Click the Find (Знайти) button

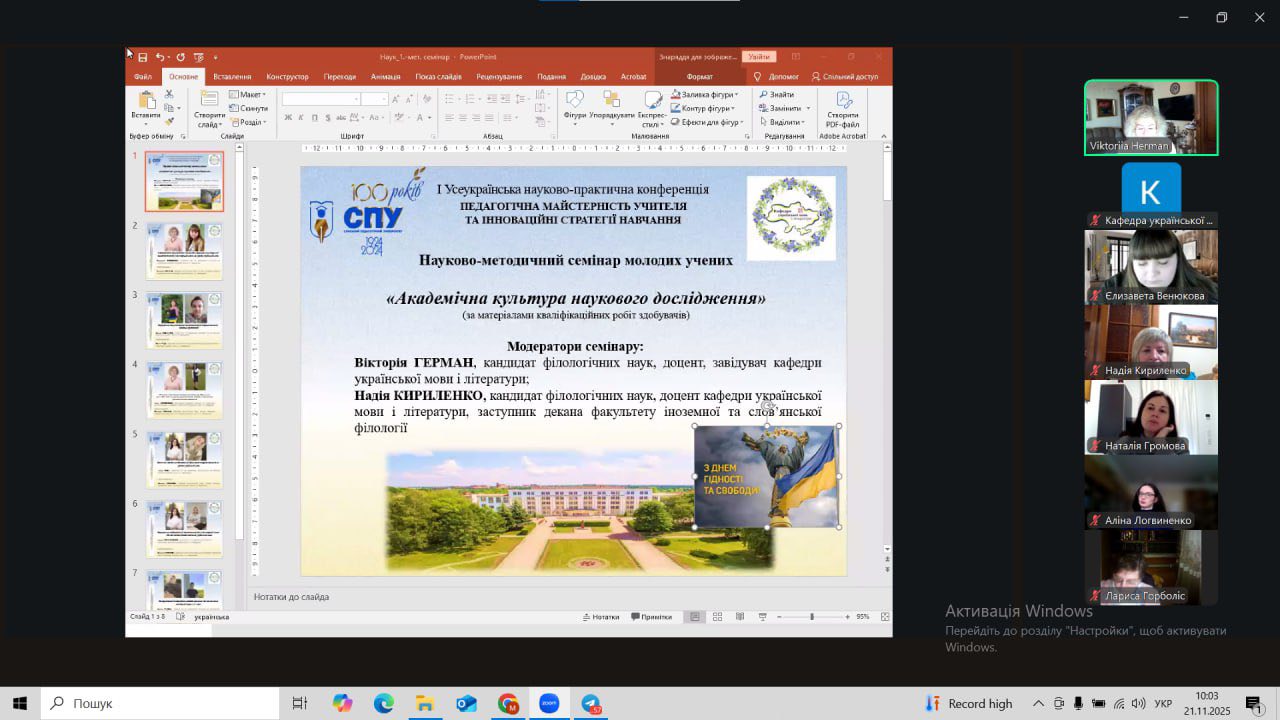776,95
